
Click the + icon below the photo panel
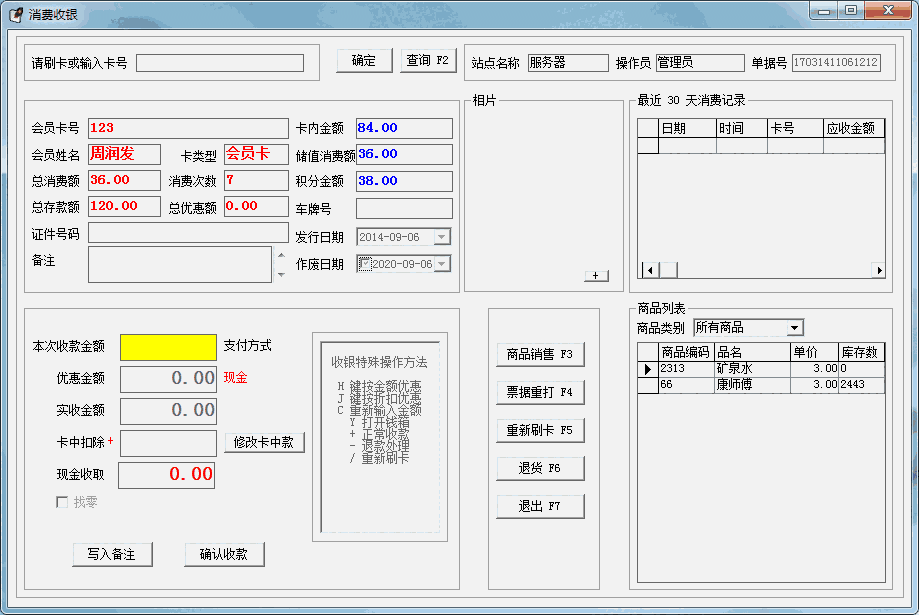(594, 275)
